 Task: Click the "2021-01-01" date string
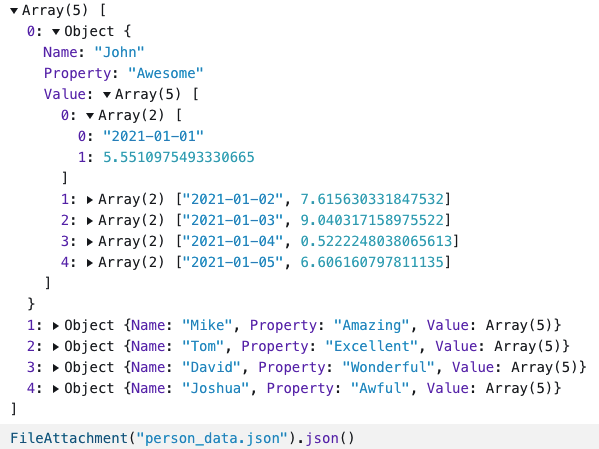click(x=153, y=136)
